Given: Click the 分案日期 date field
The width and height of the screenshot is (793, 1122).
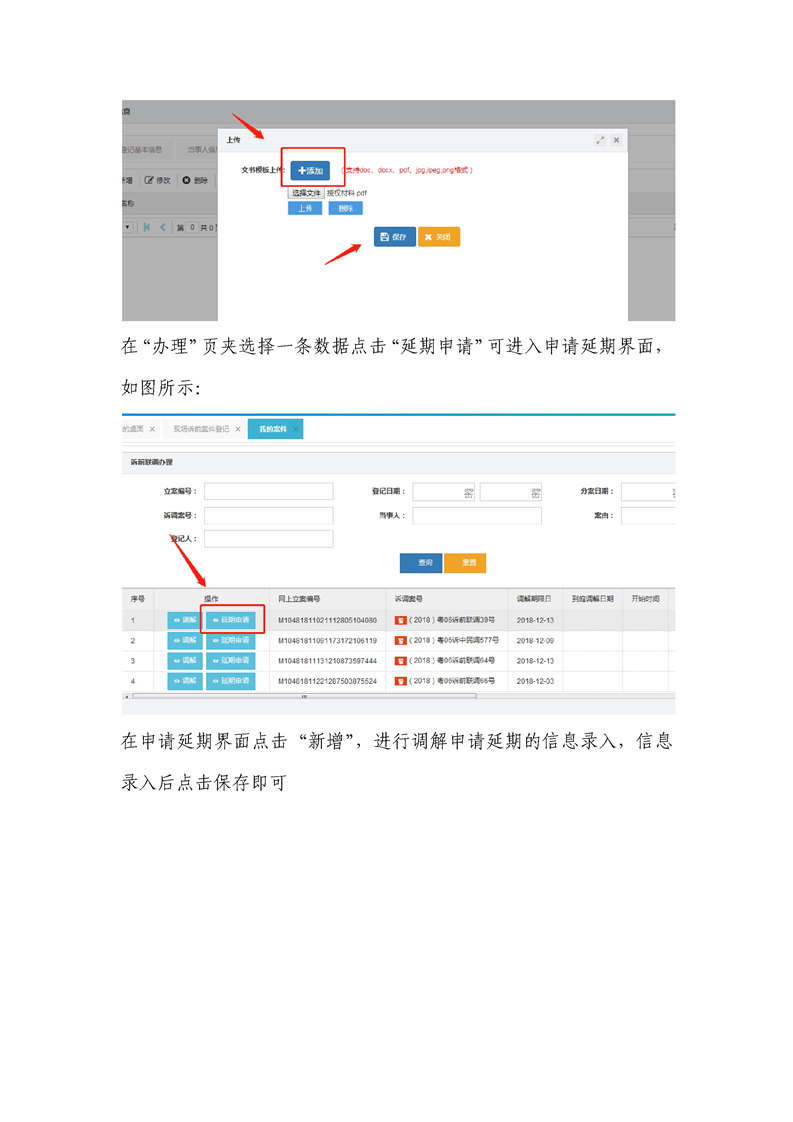Looking at the screenshot, I should tap(648, 491).
